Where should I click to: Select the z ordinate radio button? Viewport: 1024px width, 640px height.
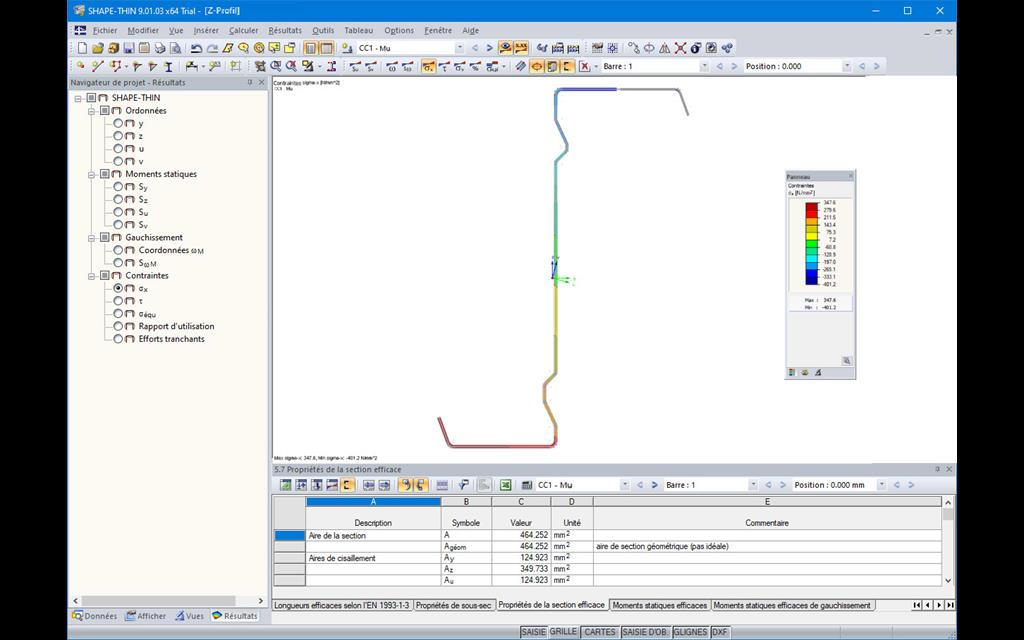[x=118, y=136]
